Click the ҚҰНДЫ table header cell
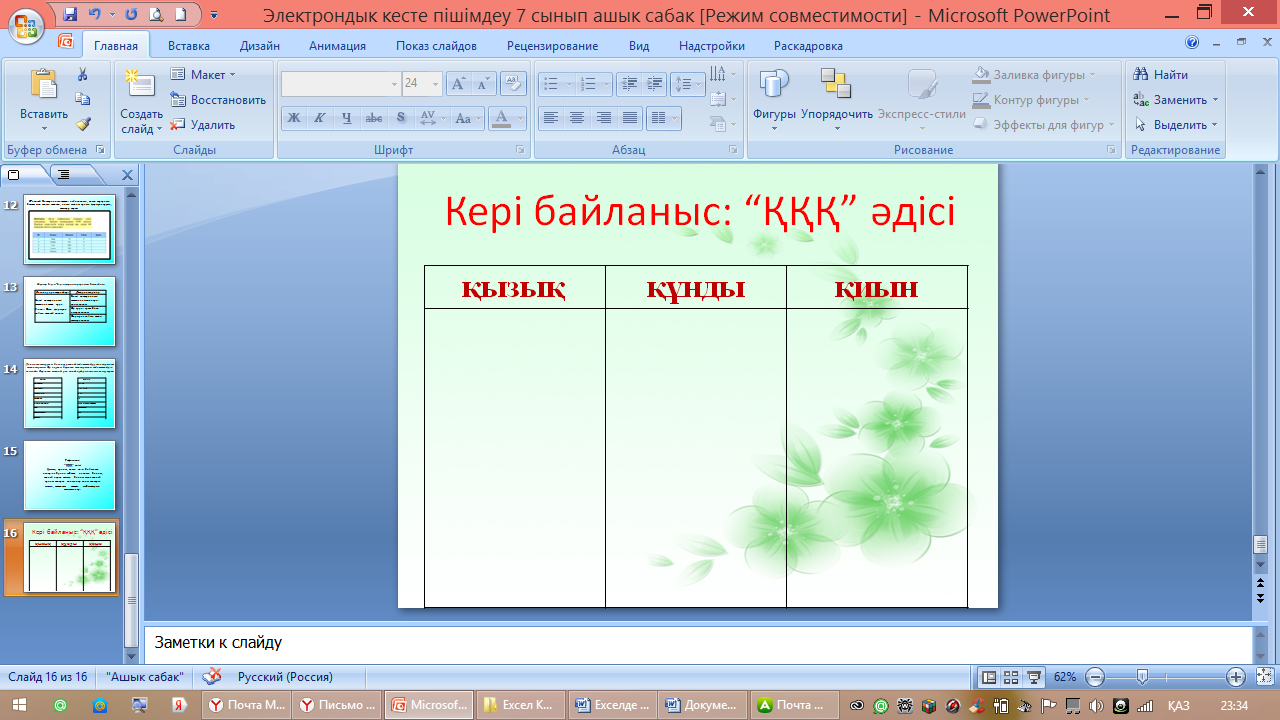1280x720 pixels. pyautogui.click(x=695, y=287)
